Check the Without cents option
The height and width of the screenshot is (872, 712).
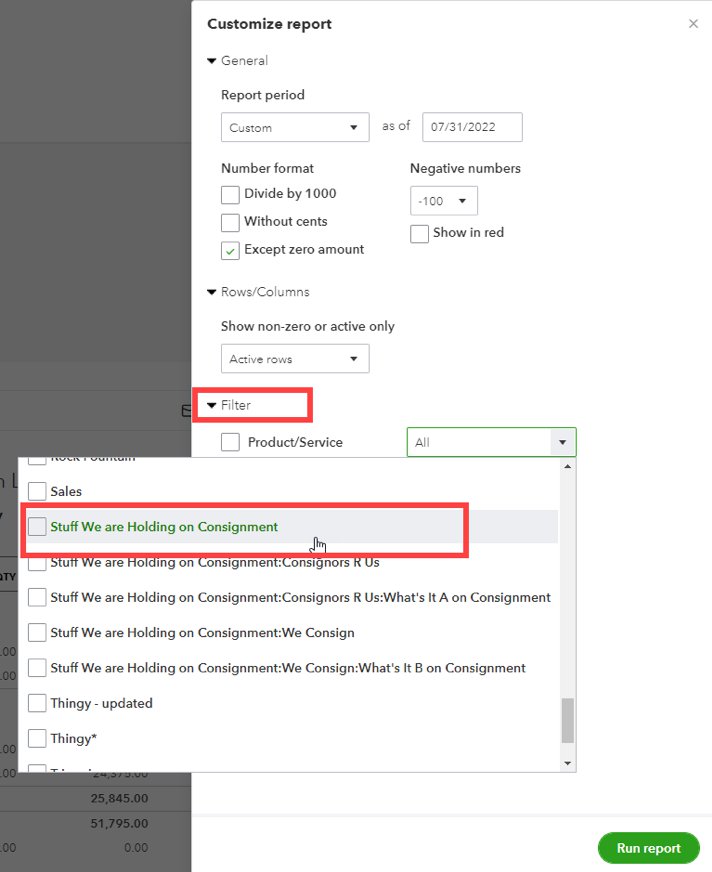pos(231,222)
